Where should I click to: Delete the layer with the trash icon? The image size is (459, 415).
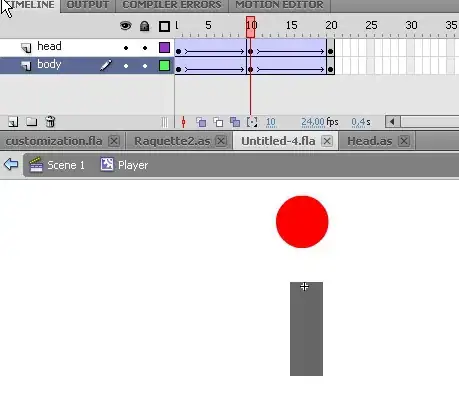[50, 122]
